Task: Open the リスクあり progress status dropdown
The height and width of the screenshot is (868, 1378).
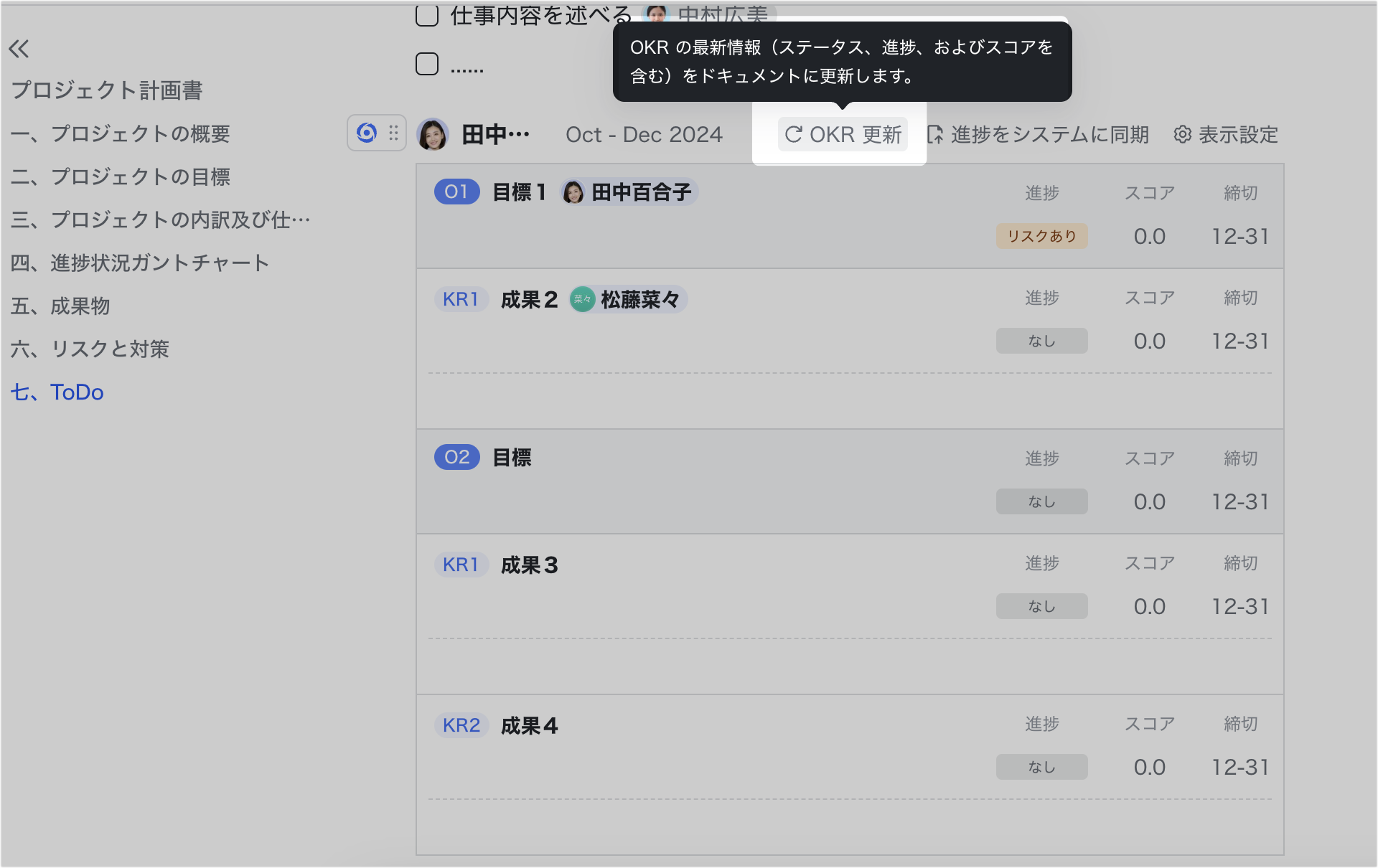Action: click(x=1041, y=236)
